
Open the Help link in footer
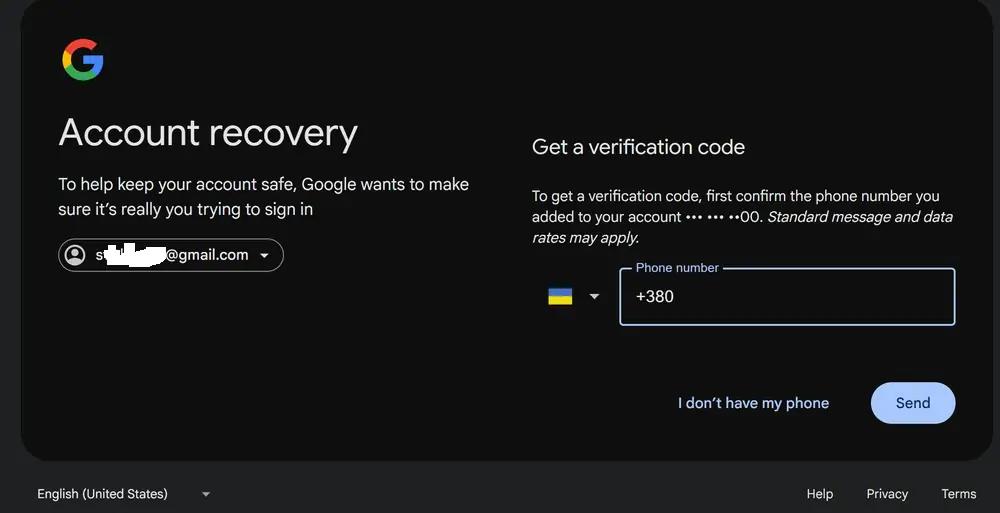[820, 494]
